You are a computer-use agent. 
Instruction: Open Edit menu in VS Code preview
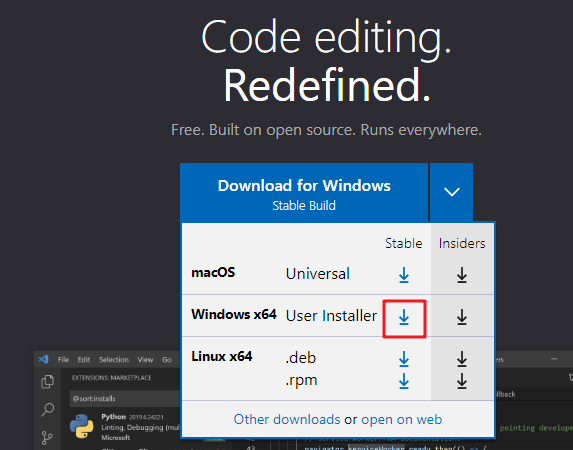(x=84, y=360)
